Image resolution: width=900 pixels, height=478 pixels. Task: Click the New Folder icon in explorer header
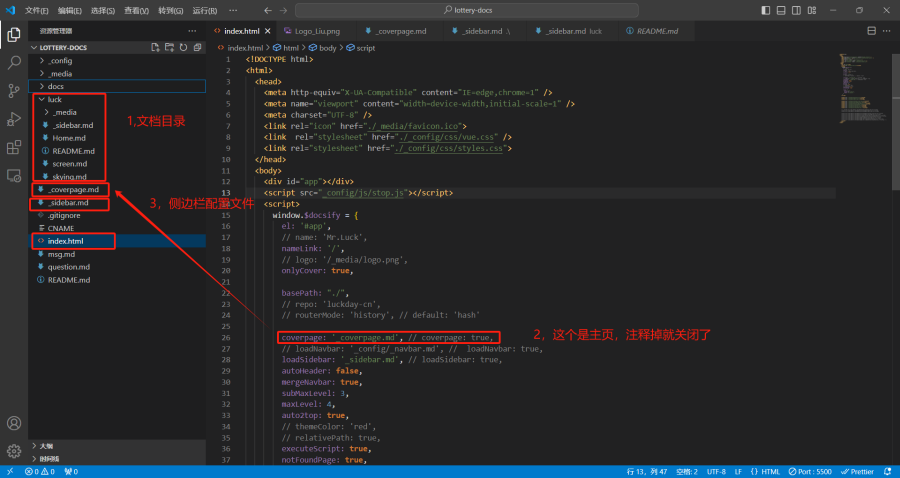169,48
